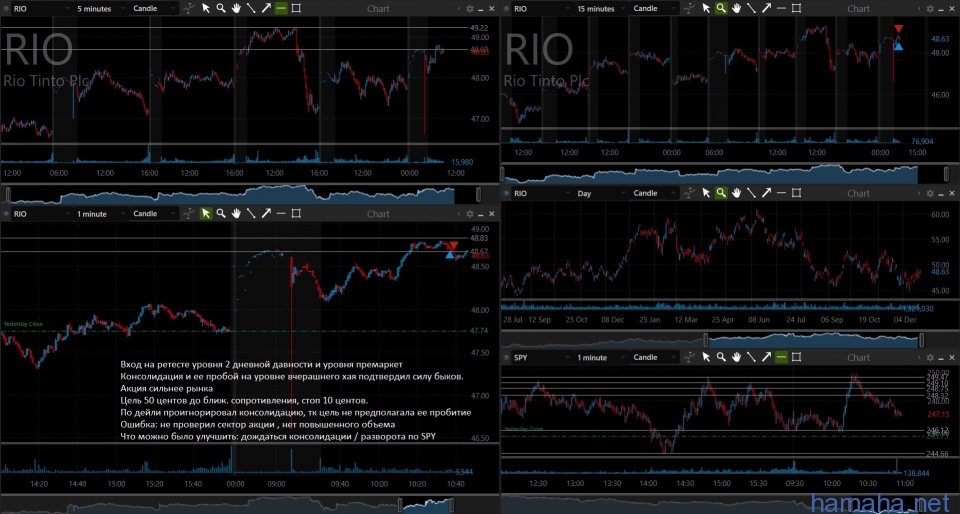Open the Day interval dropdown

(601, 193)
